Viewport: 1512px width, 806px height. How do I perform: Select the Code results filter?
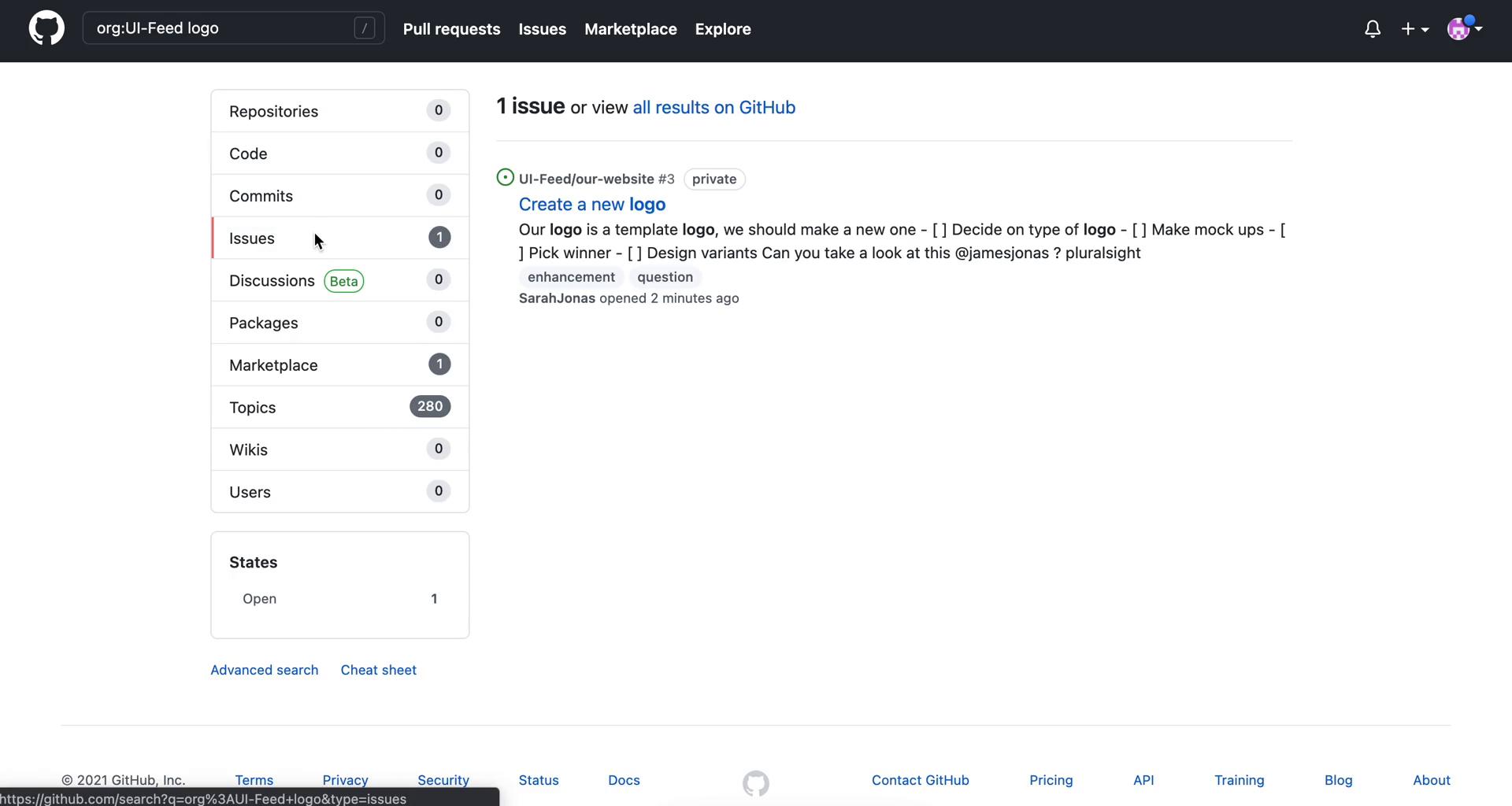(x=340, y=153)
